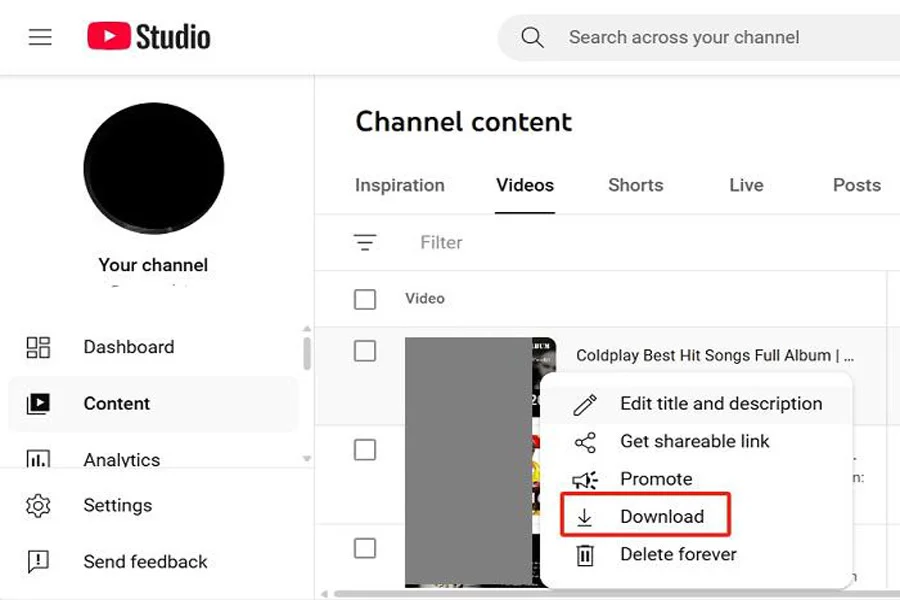Image resolution: width=900 pixels, height=600 pixels.
Task: Tick the select-all checkbox beside Video header
Action: point(365,299)
